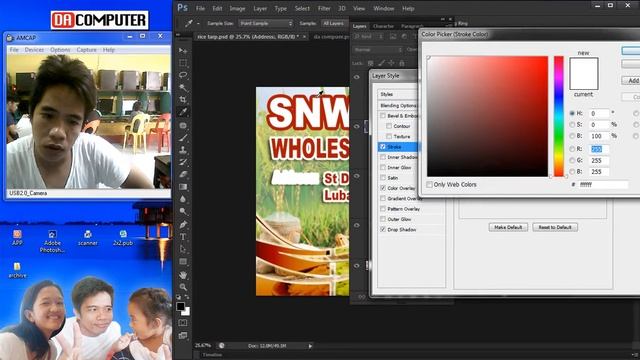Select the Rectangular Marquee tool
Screen dimensions: 640x360
pos(183,63)
